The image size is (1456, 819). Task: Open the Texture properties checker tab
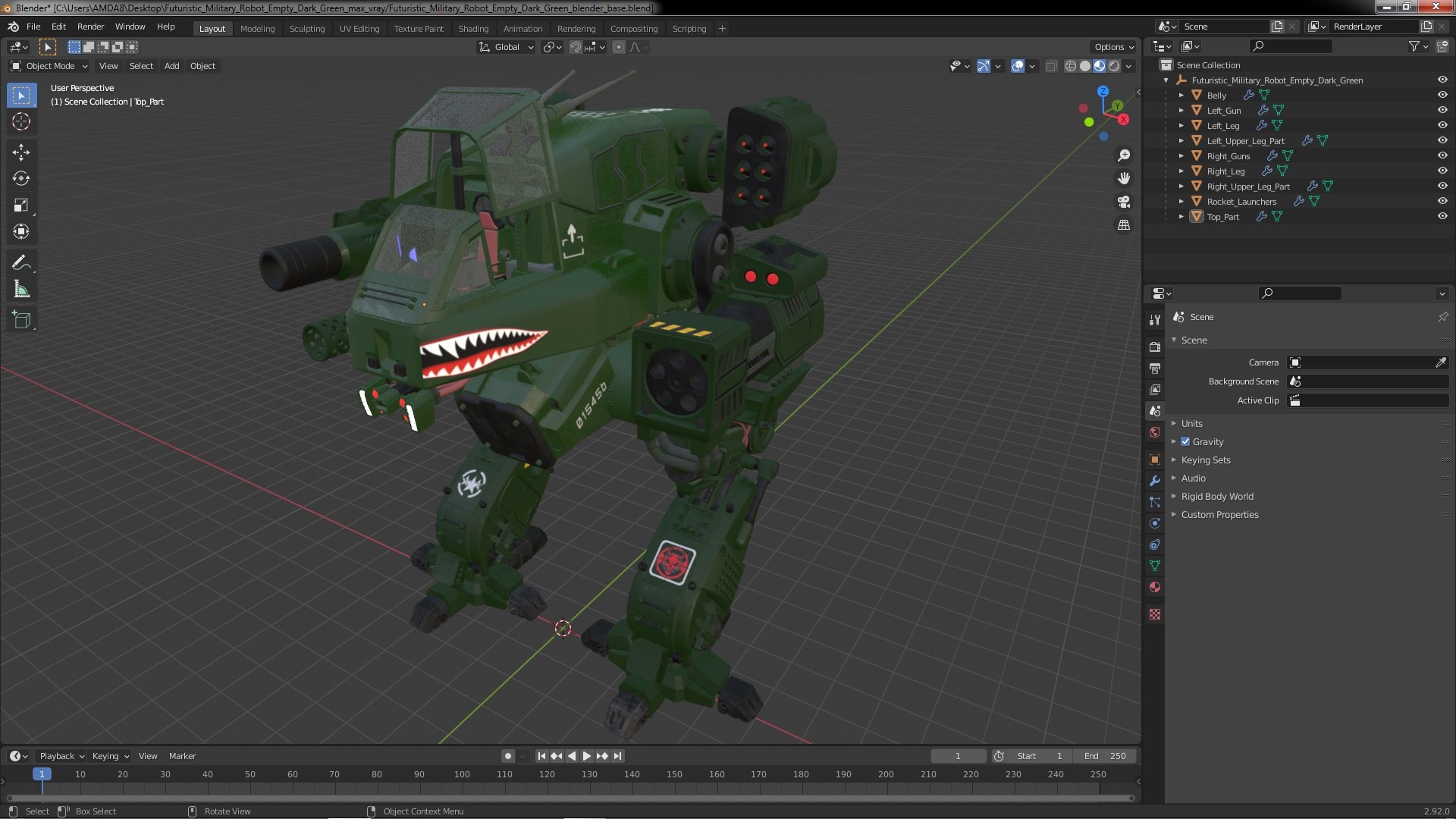pyautogui.click(x=1155, y=614)
